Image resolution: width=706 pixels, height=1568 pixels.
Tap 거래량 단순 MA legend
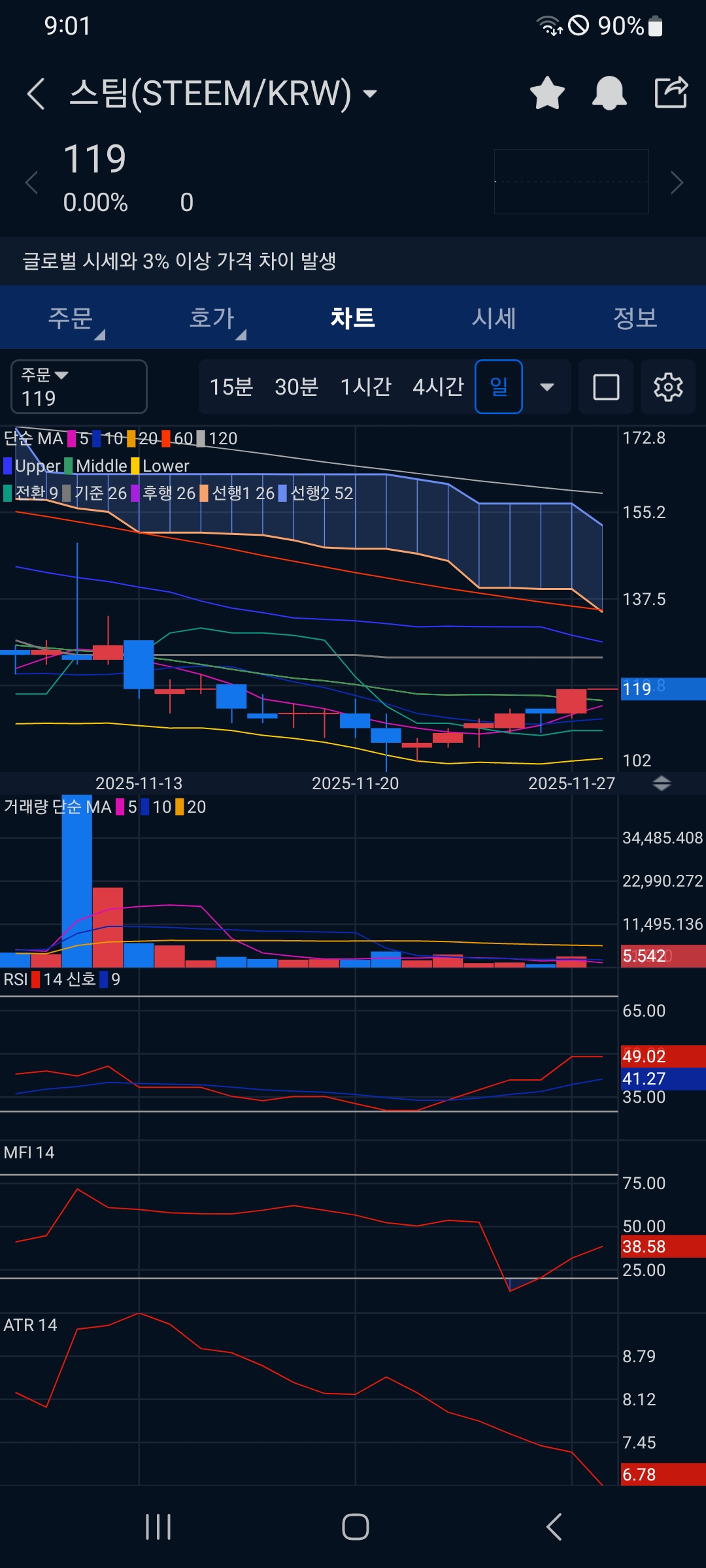58,807
